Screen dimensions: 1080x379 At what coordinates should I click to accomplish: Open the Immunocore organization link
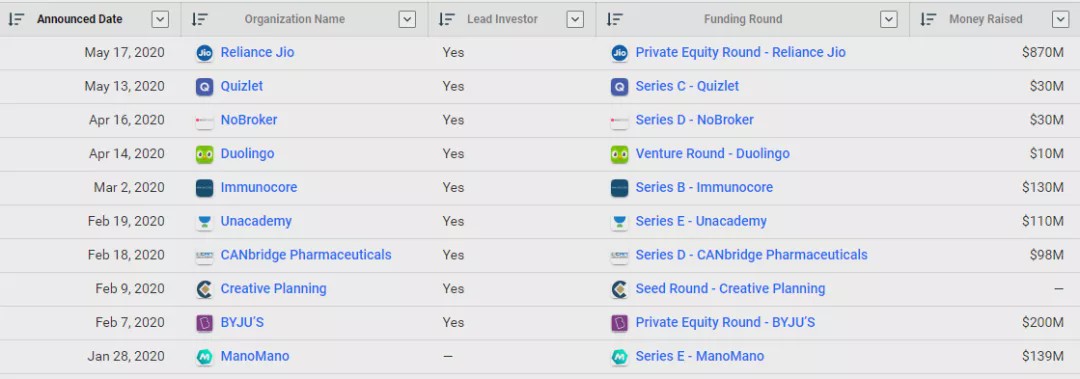pyautogui.click(x=259, y=187)
